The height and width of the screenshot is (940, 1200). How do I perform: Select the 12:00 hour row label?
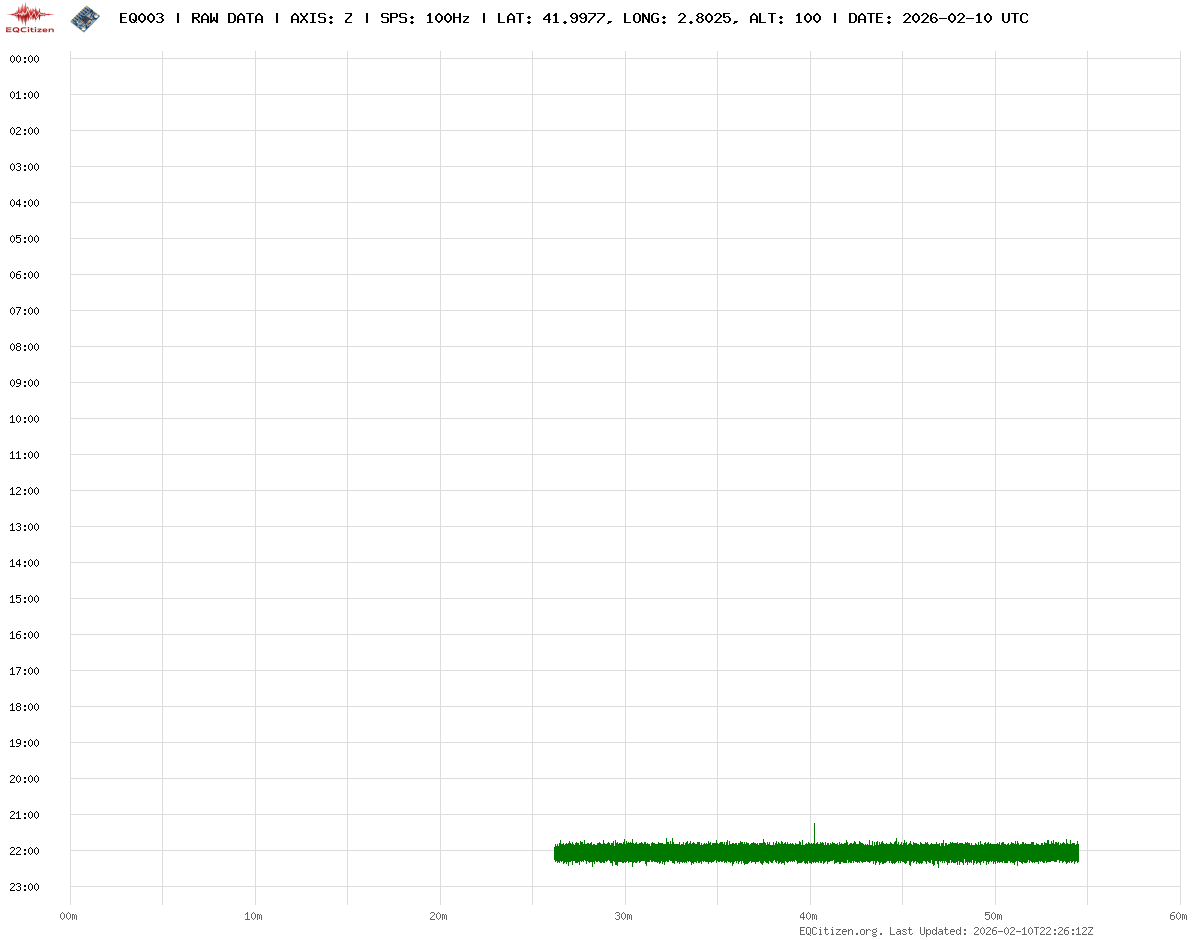point(24,491)
